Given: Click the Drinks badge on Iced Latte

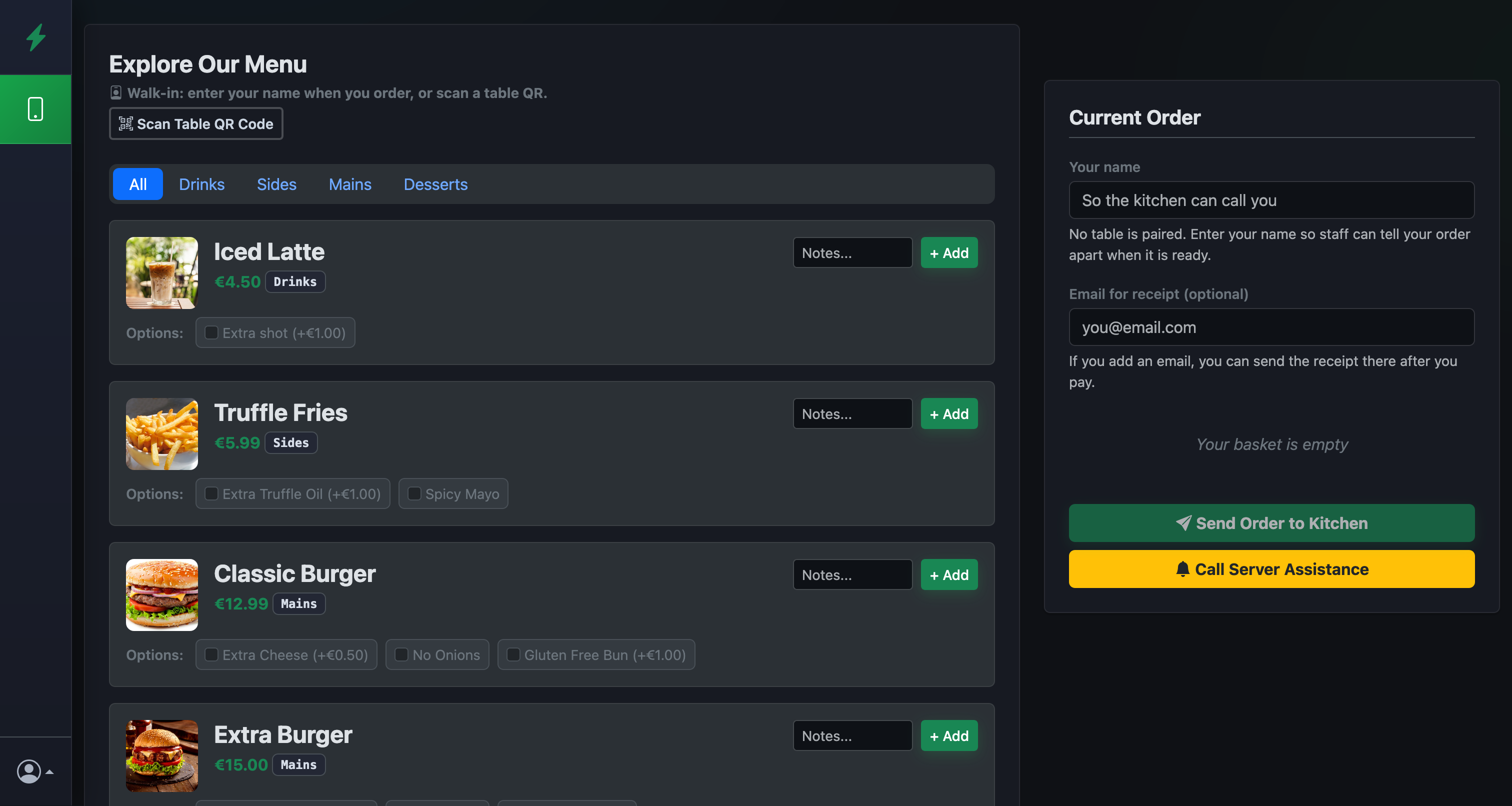Looking at the screenshot, I should click(295, 282).
